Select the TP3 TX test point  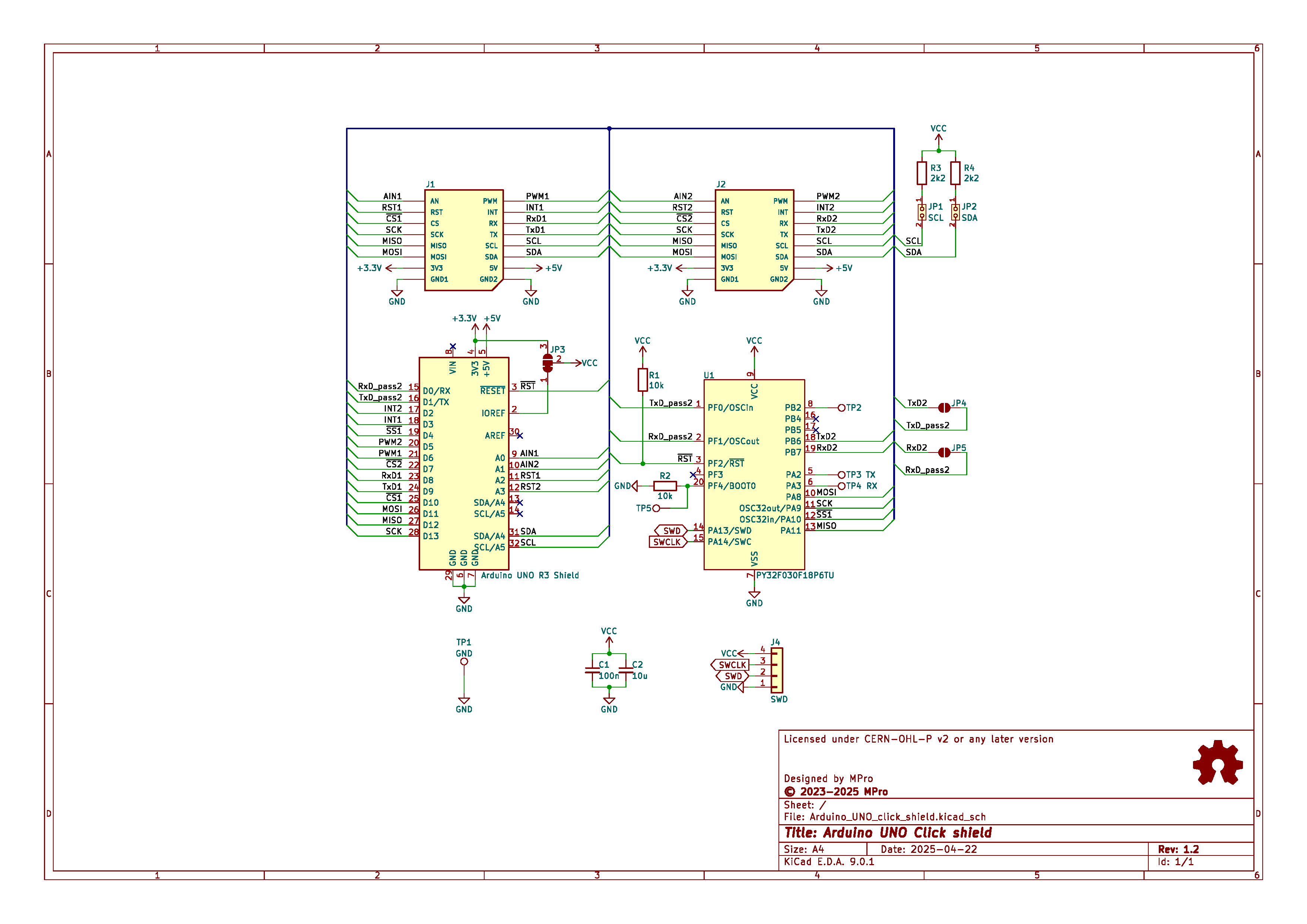click(841, 475)
